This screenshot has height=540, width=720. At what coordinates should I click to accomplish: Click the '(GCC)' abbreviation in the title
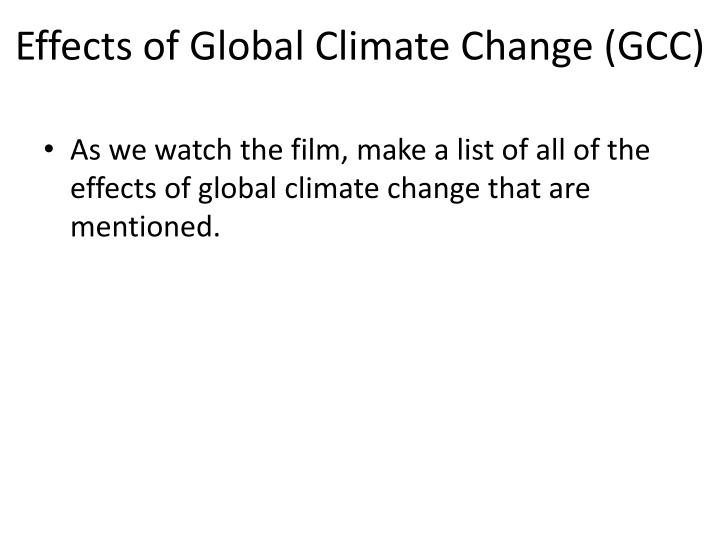coord(654,48)
